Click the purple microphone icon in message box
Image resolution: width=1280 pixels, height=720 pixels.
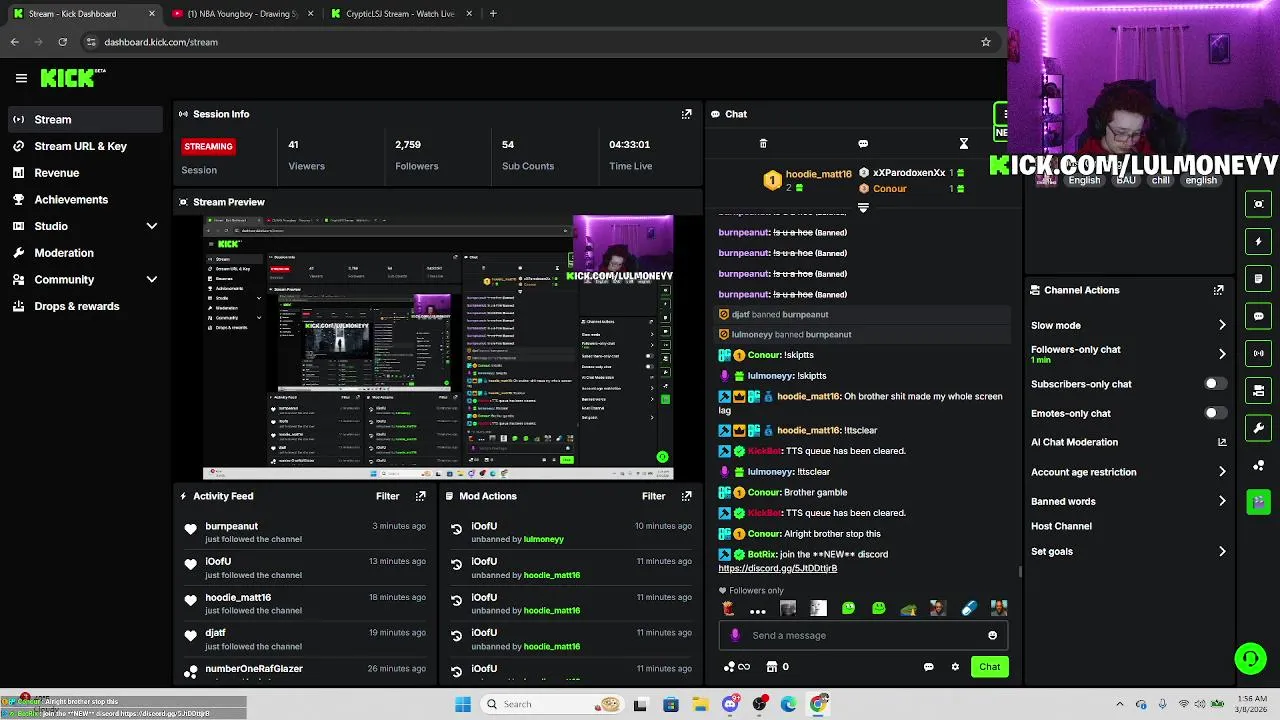735,635
